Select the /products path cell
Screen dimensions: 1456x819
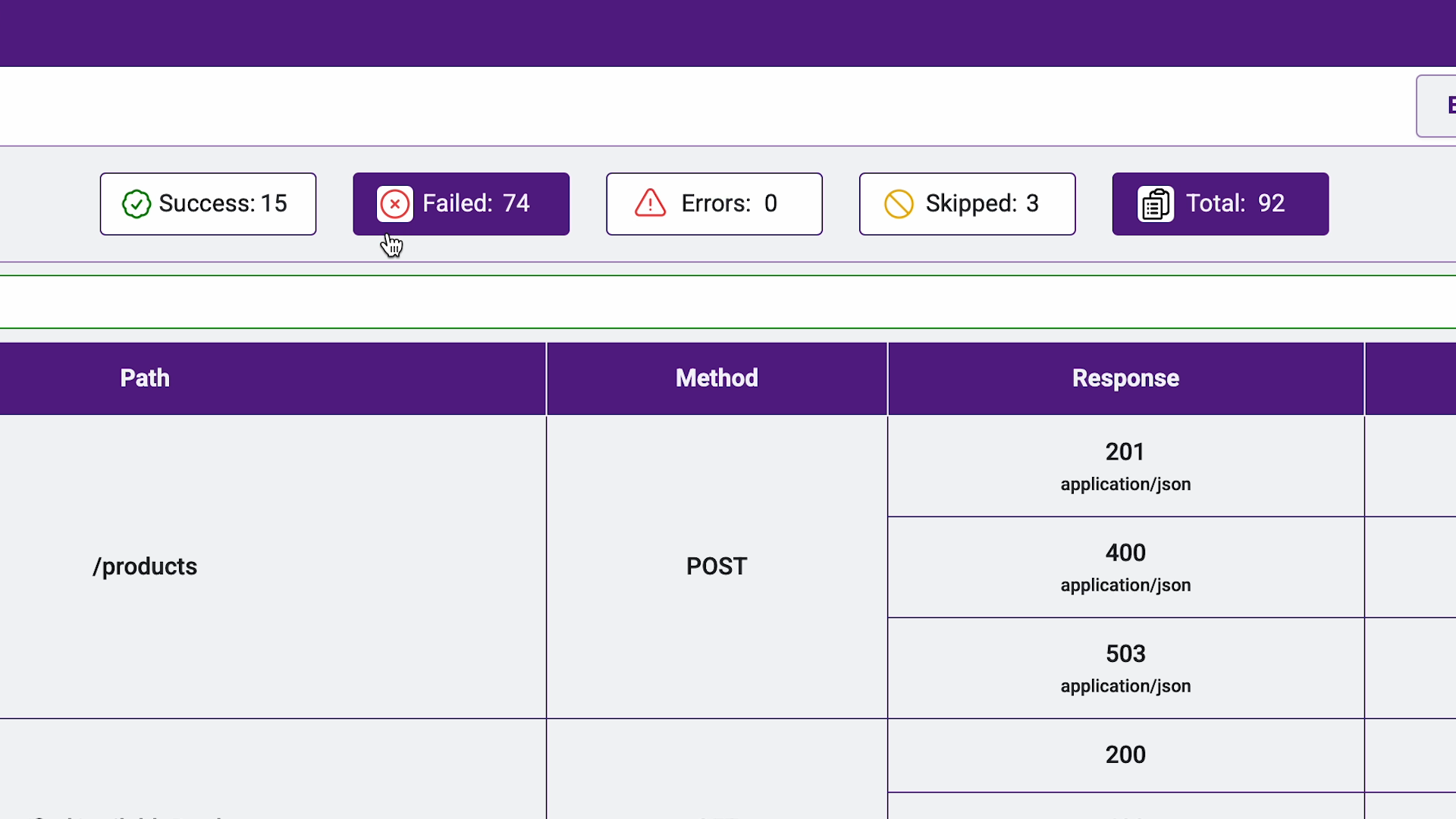click(x=145, y=566)
